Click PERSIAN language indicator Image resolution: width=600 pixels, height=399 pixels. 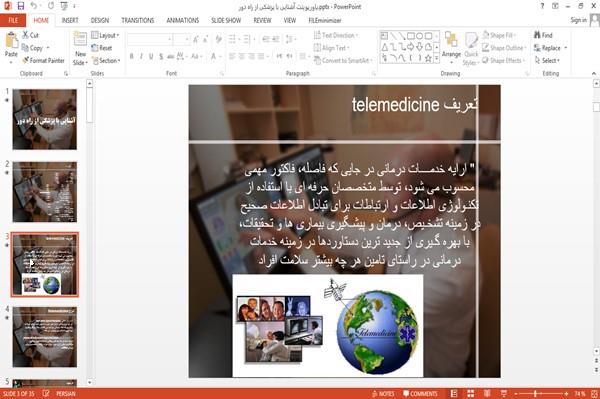tap(66, 394)
